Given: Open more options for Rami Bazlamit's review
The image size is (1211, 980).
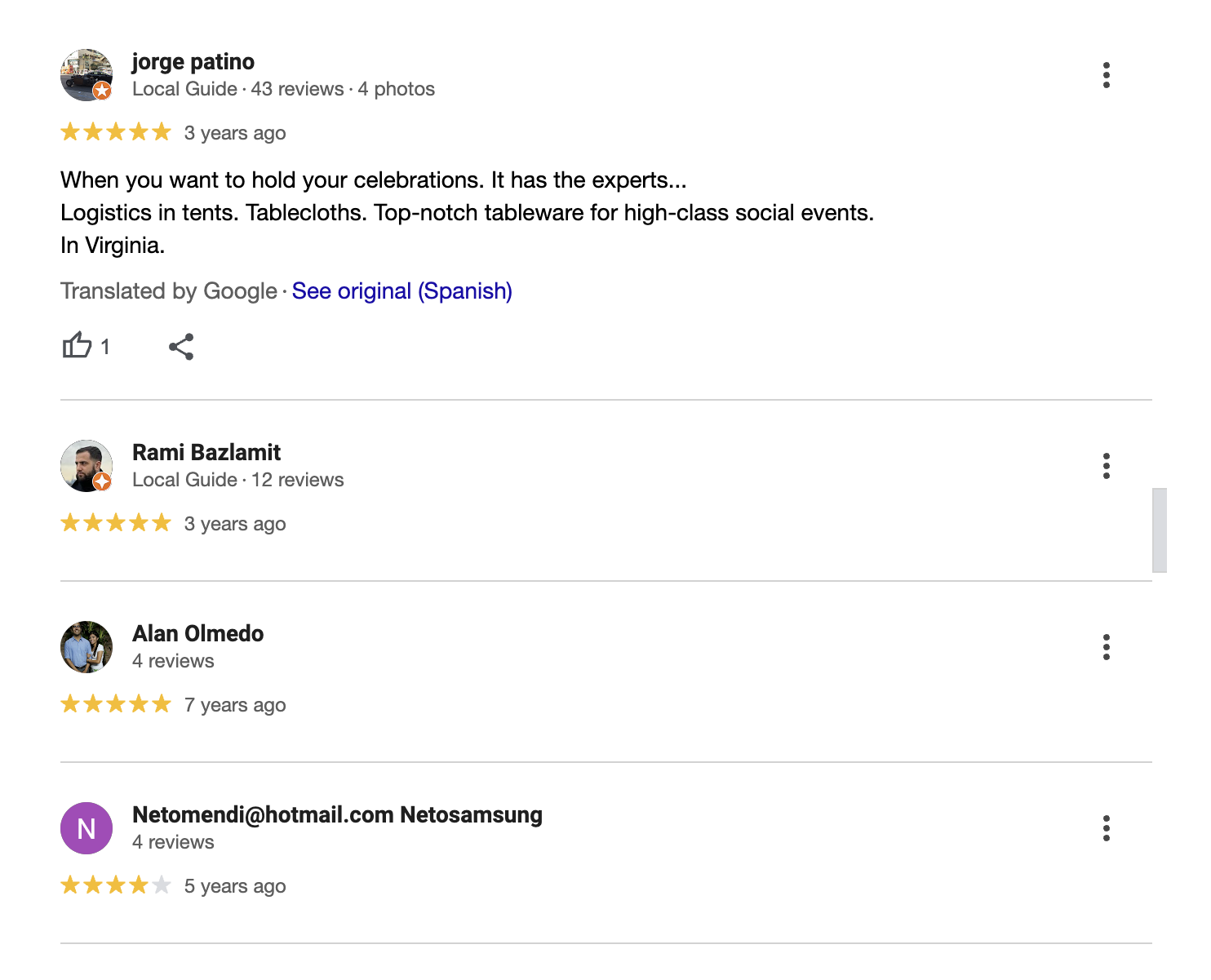Looking at the screenshot, I should pyautogui.click(x=1106, y=466).
